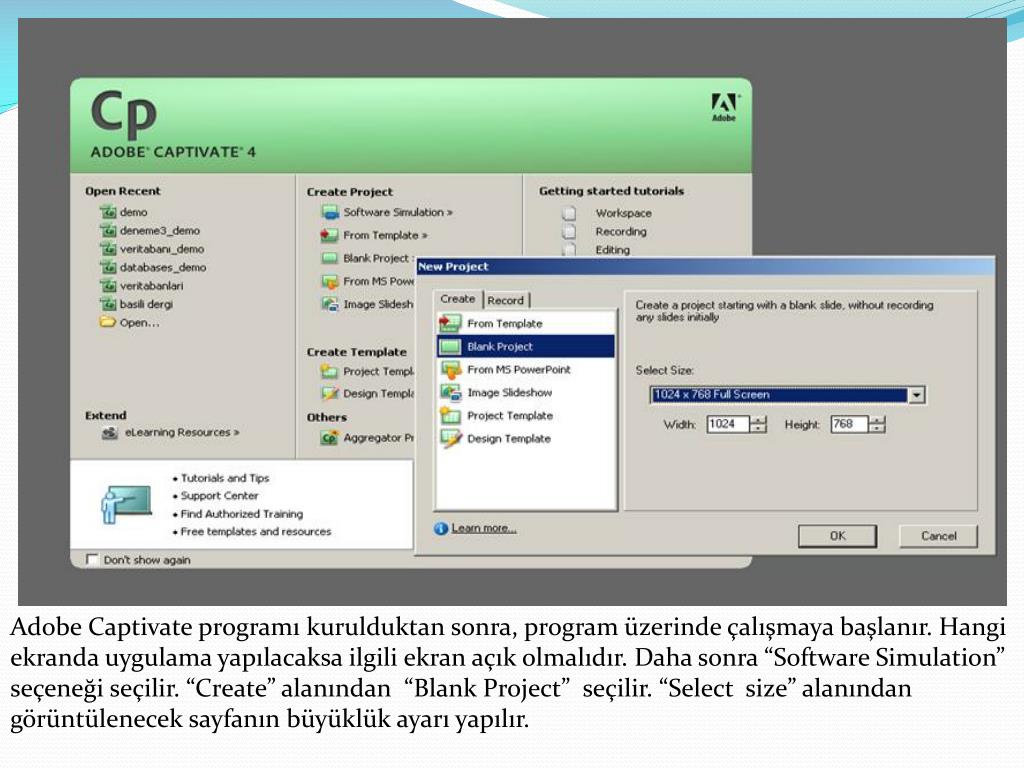Click the Image Slideshow icon on welcome screen

(330, 304)
